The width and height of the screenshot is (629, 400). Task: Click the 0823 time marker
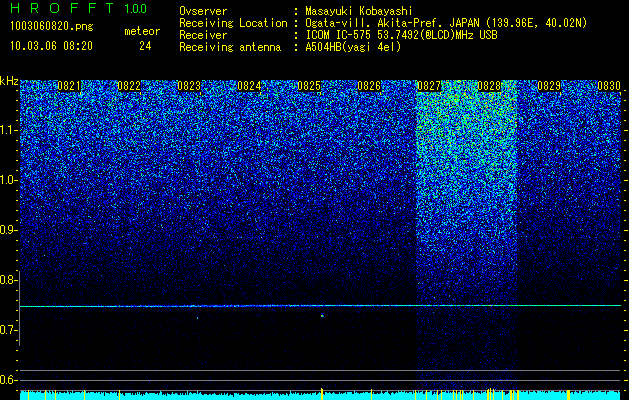[189, 86]
